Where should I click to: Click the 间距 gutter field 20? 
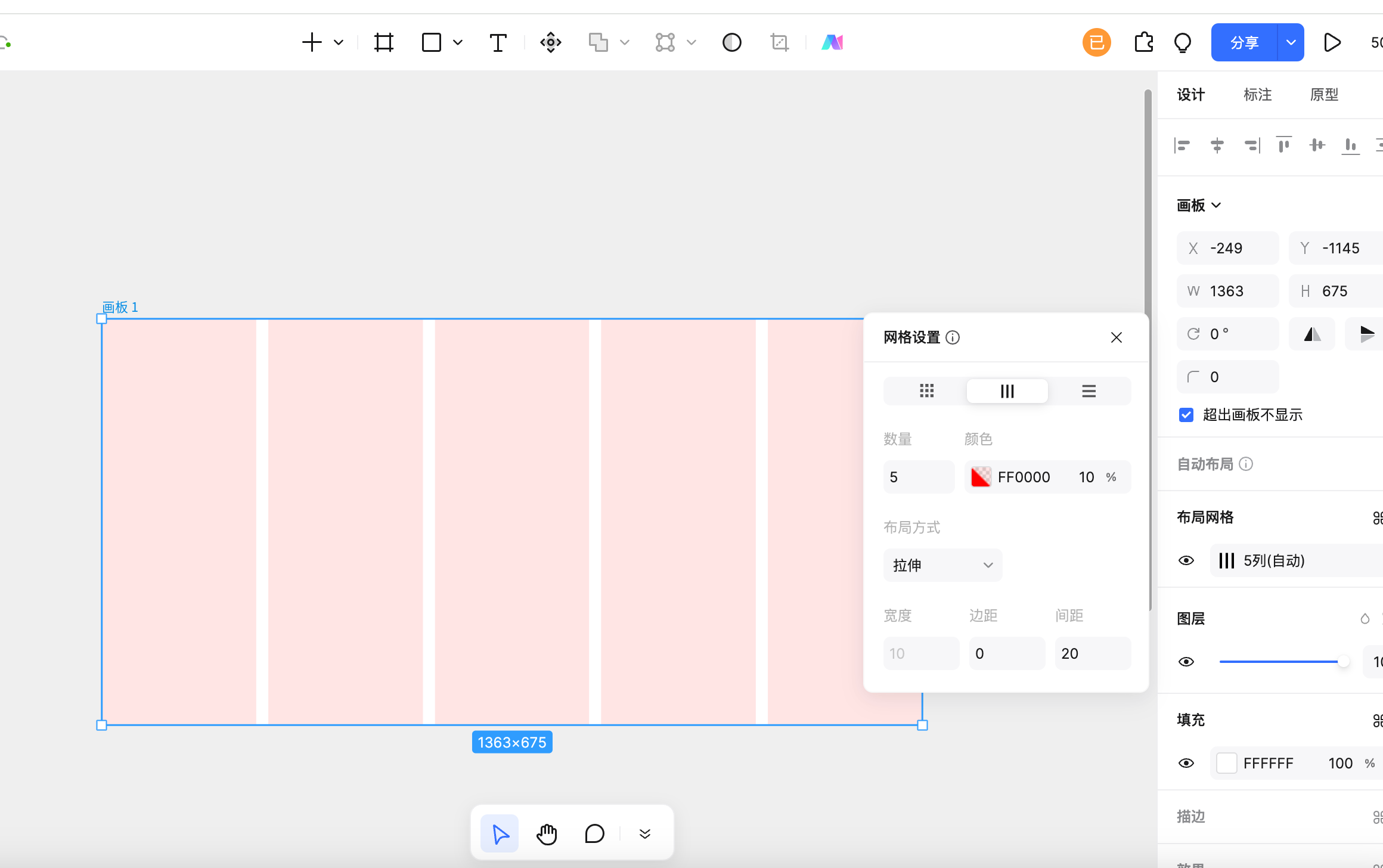point(1093,653)
